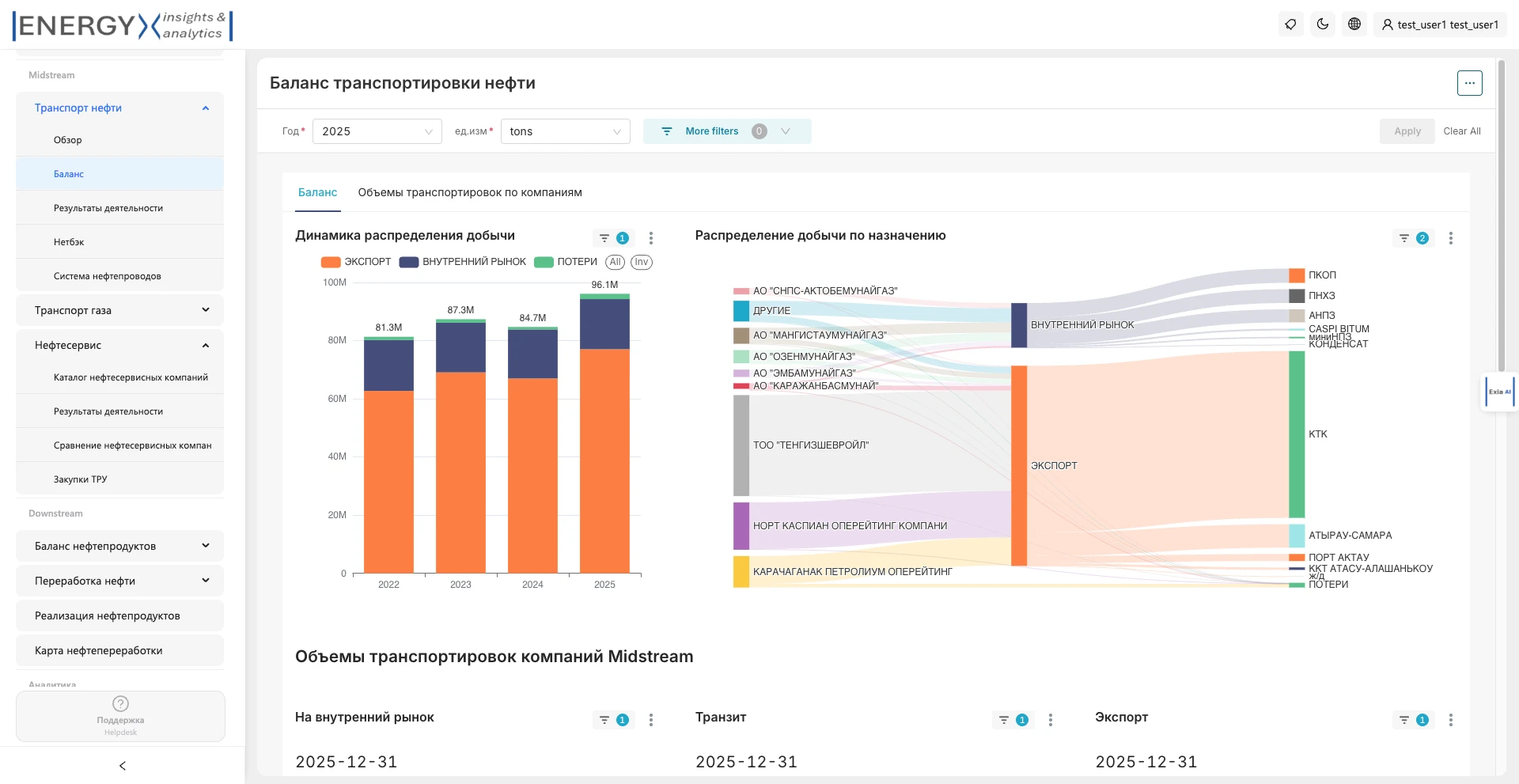This screenshot has width=1519, height=784.
Task: Toggle ЭКСПОРТ legend series
Action: 356,262
